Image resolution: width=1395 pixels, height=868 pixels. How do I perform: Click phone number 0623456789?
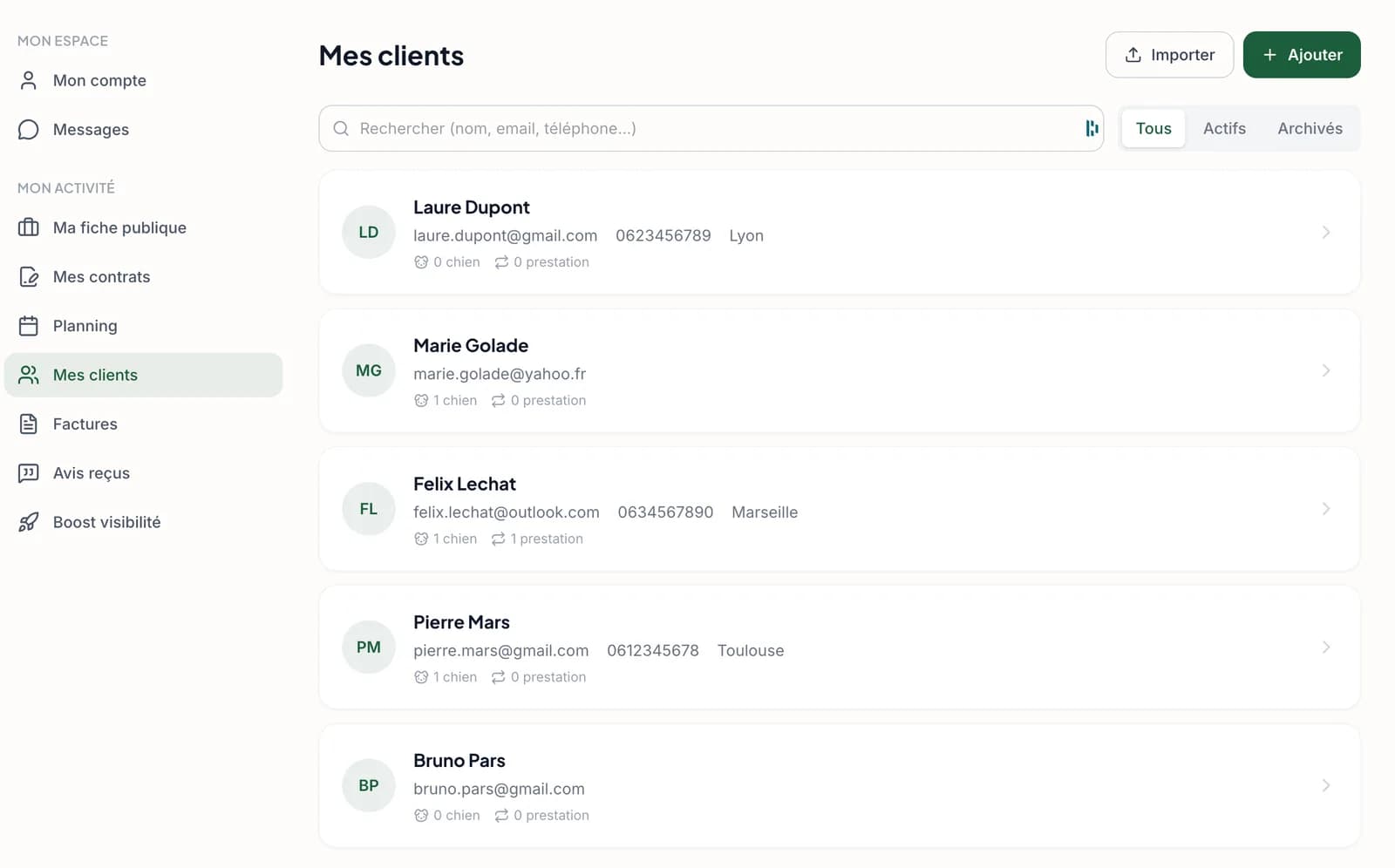coord(663,235)
